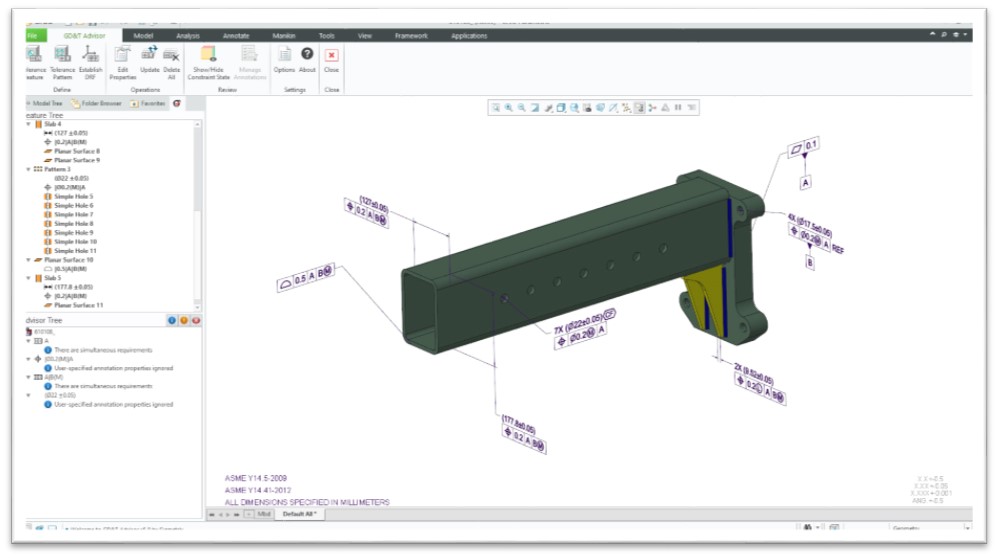Click 'ALL DIMENSIONS SPECIFIED IN MILLIMETERS' note
Image resolution: width=998 pixels, height=558 pixels.
click(307, 502)
